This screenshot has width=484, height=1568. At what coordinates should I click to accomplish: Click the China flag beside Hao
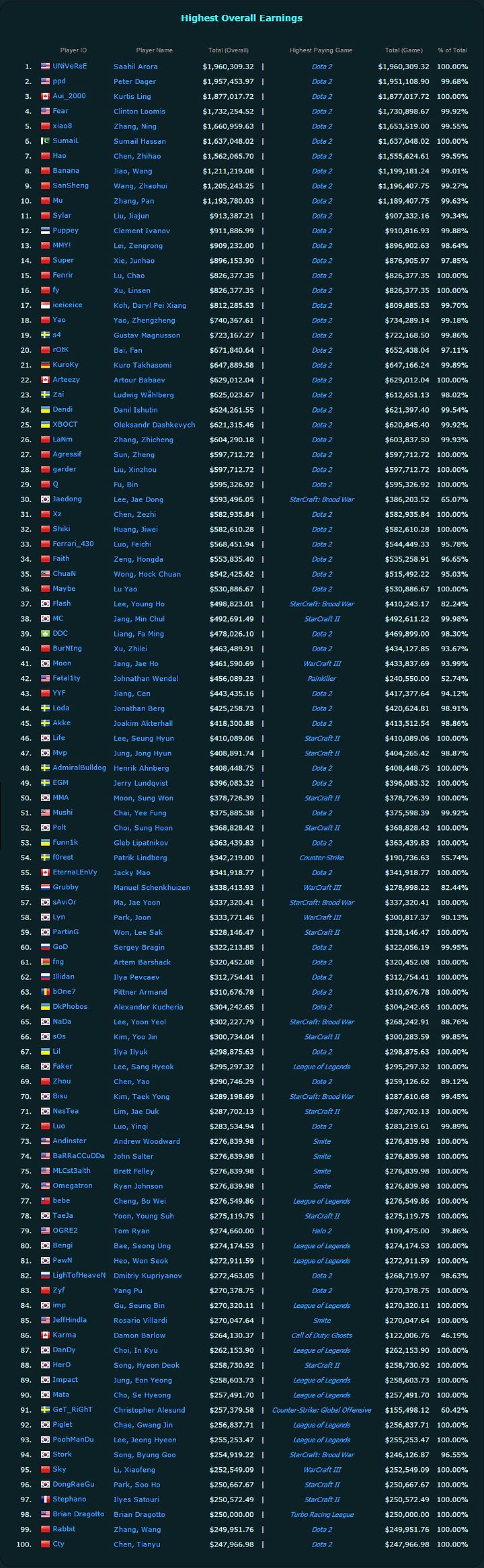tap(46, 156)
